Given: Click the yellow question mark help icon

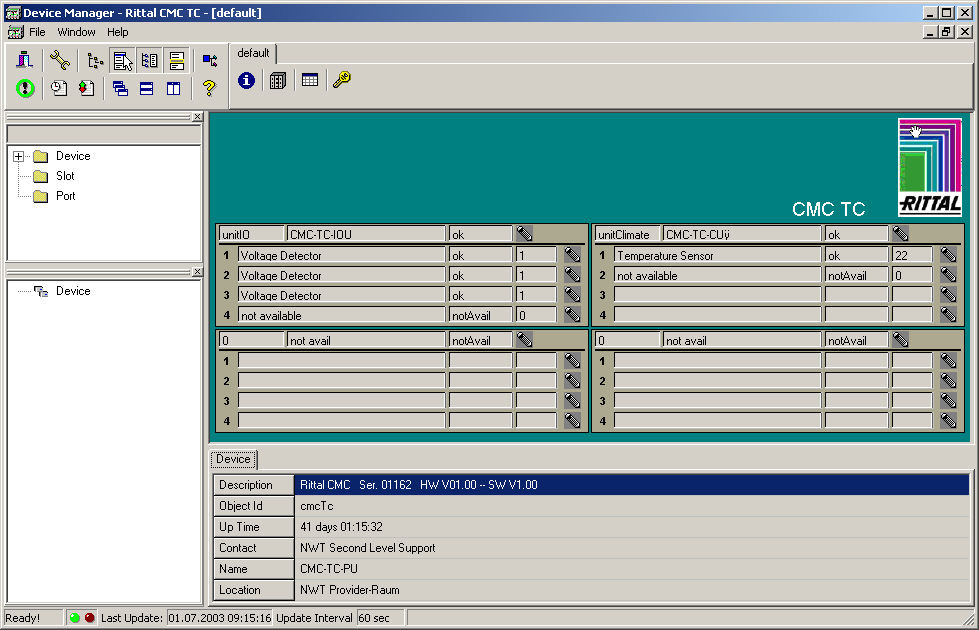Looking at the screenshot, I should click(x=209, y=88).
